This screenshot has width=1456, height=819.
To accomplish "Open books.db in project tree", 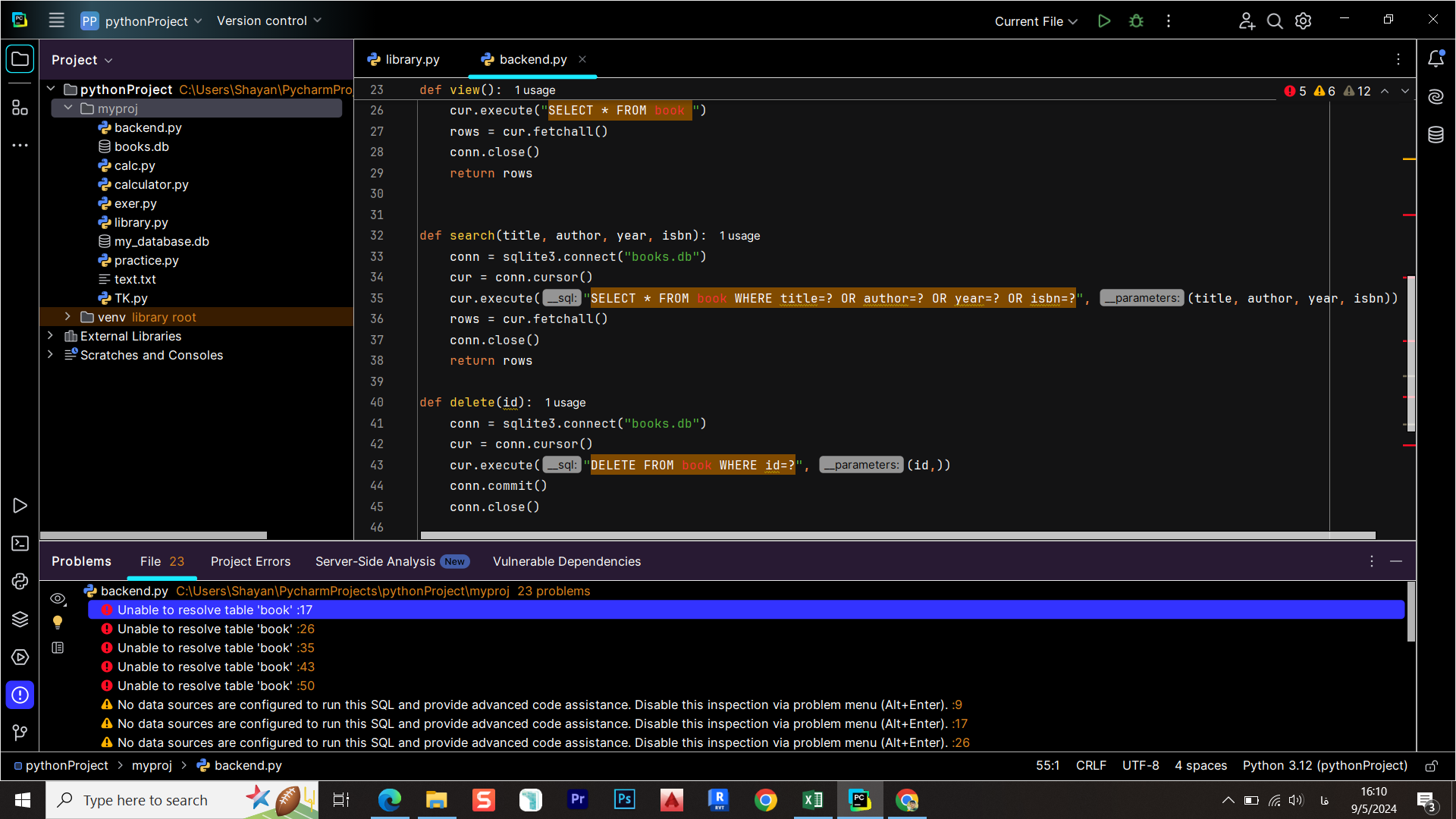I will [141, 146].
